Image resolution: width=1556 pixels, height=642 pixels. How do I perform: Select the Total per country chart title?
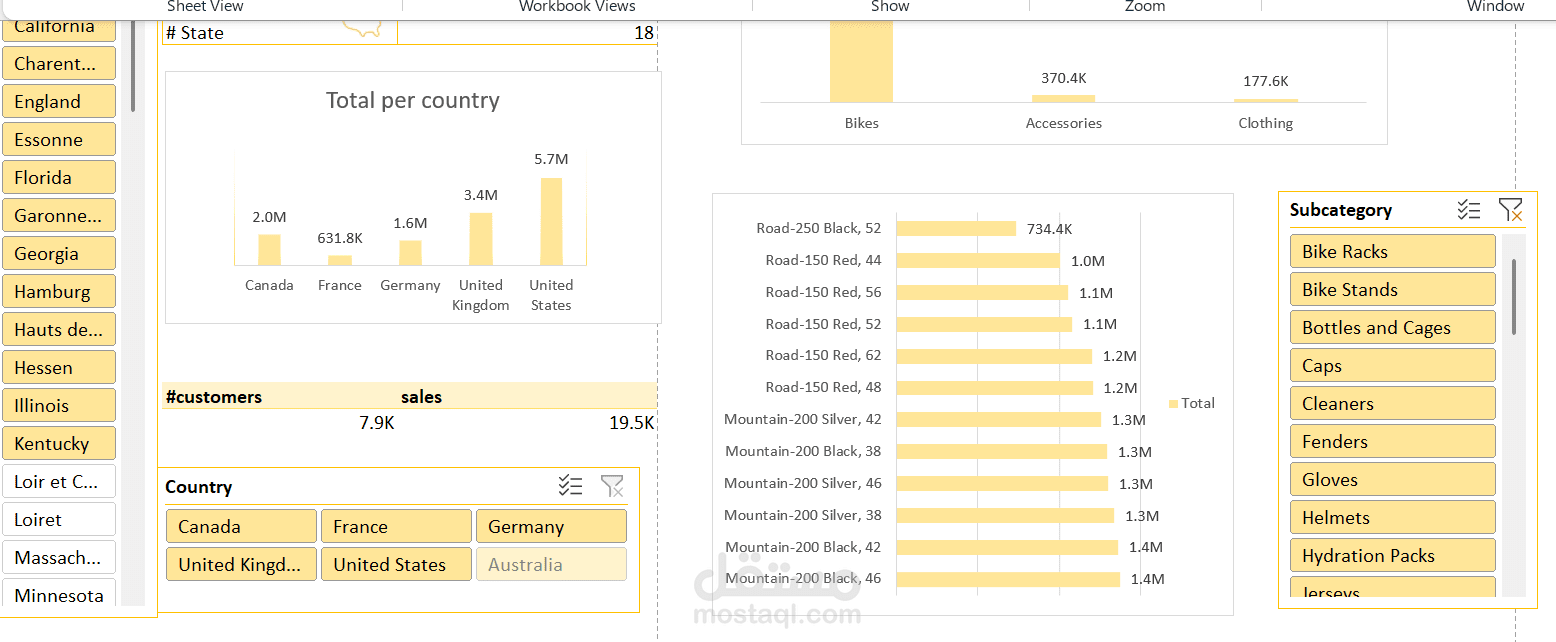413,100
